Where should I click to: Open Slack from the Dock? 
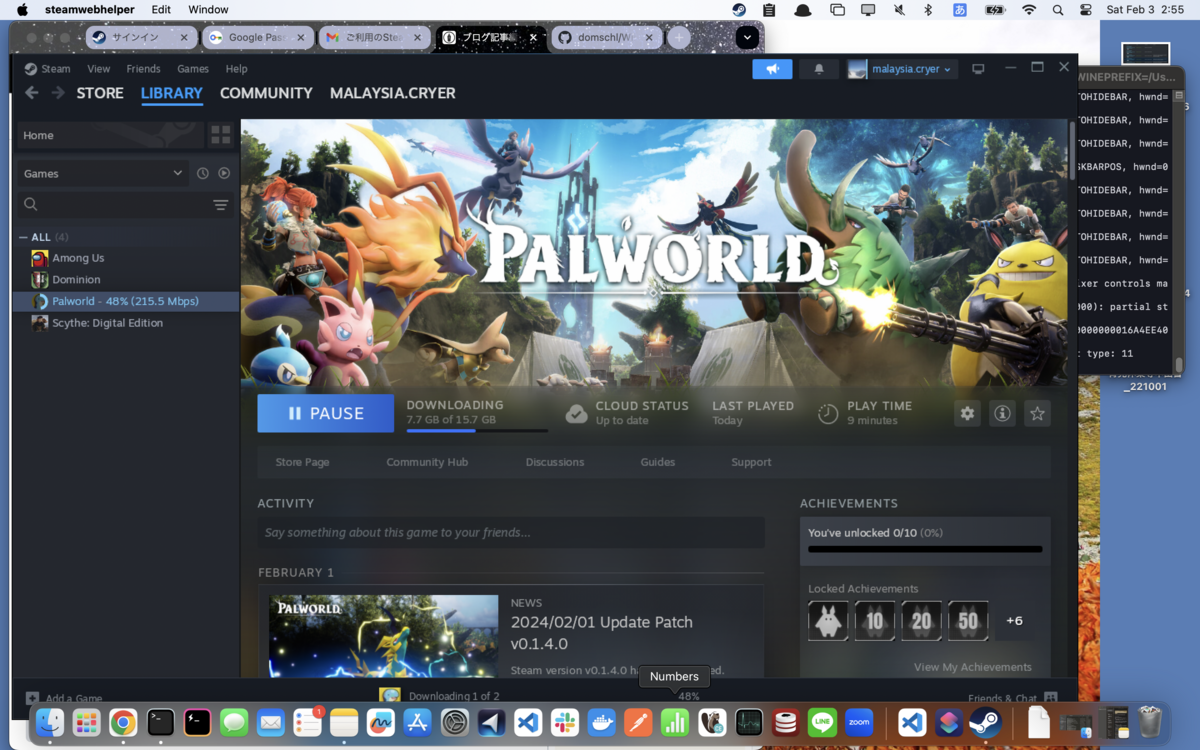coord(565,722)
